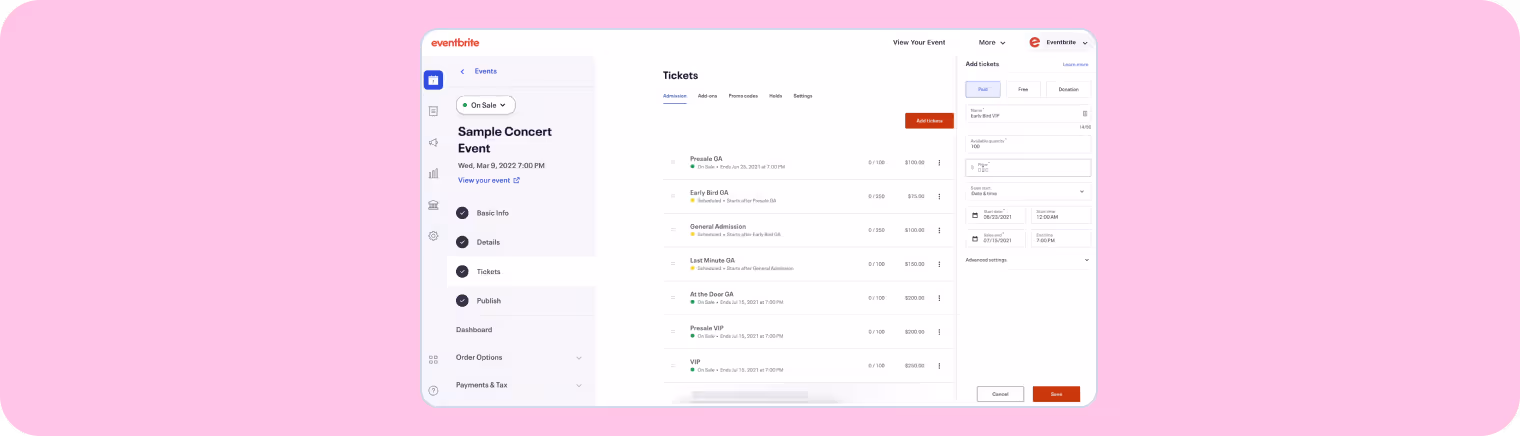1520x436 pixels.
Task: Click calendar icon in Sales end date field
Action: click(x=975, y=239)
